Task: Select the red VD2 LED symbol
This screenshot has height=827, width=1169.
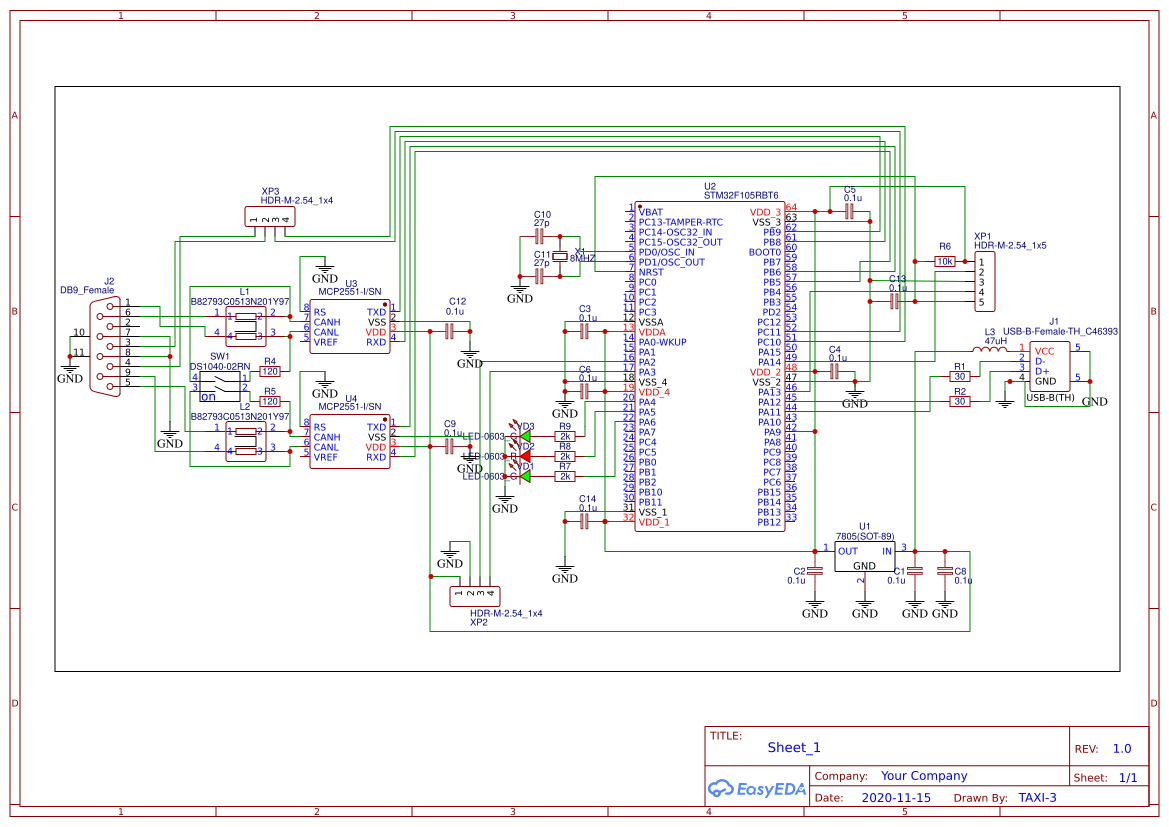Action: 525,456
